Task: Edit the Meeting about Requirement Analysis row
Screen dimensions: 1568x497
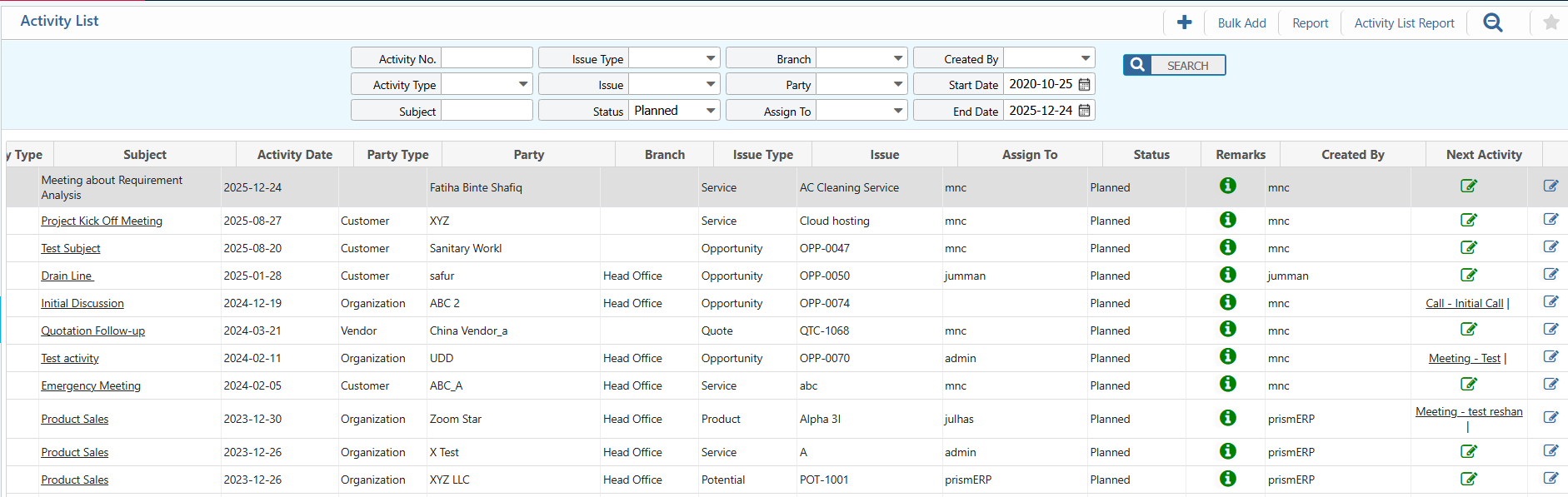Action: pos(1551,186)
